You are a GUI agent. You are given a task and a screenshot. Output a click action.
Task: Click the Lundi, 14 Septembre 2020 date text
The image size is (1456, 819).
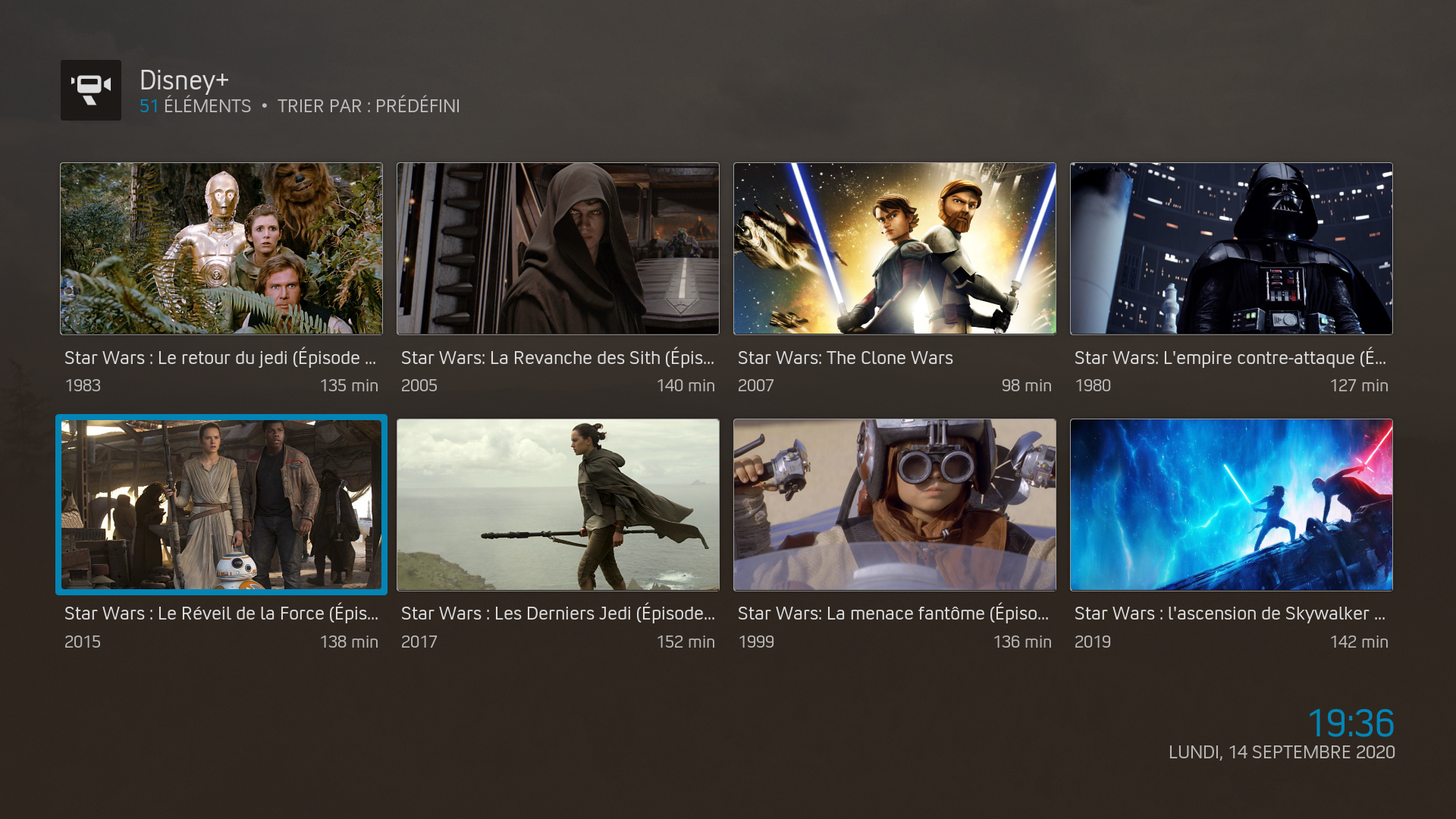(x=1282, y=752)
